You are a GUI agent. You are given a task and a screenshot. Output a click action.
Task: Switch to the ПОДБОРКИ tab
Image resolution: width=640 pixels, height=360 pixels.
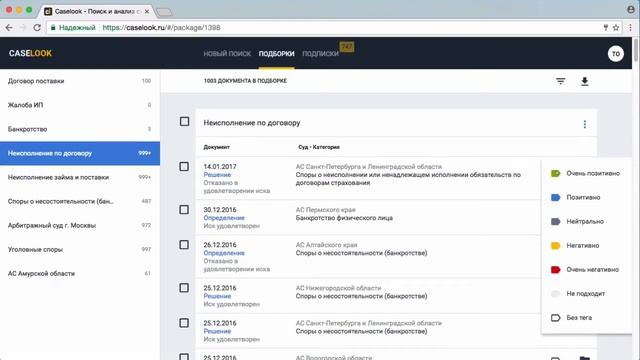[276, 53]
